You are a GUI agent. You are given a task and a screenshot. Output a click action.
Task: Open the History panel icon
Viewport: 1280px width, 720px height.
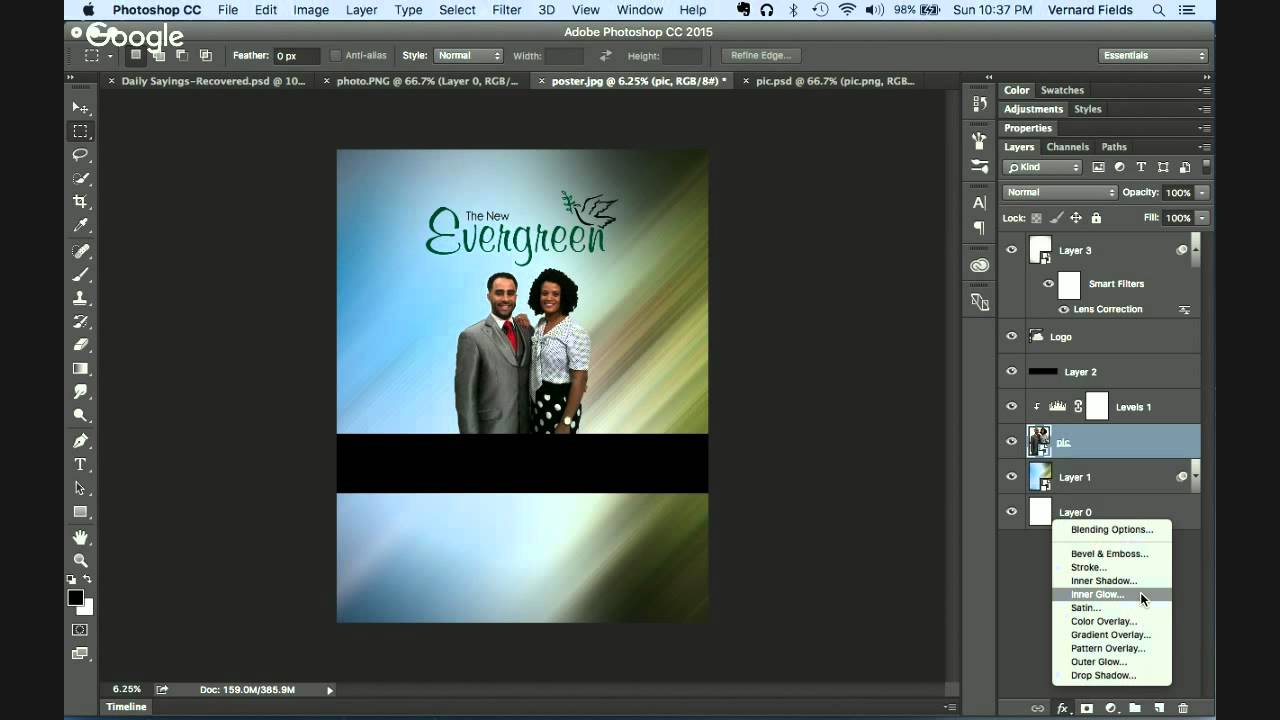979,102
